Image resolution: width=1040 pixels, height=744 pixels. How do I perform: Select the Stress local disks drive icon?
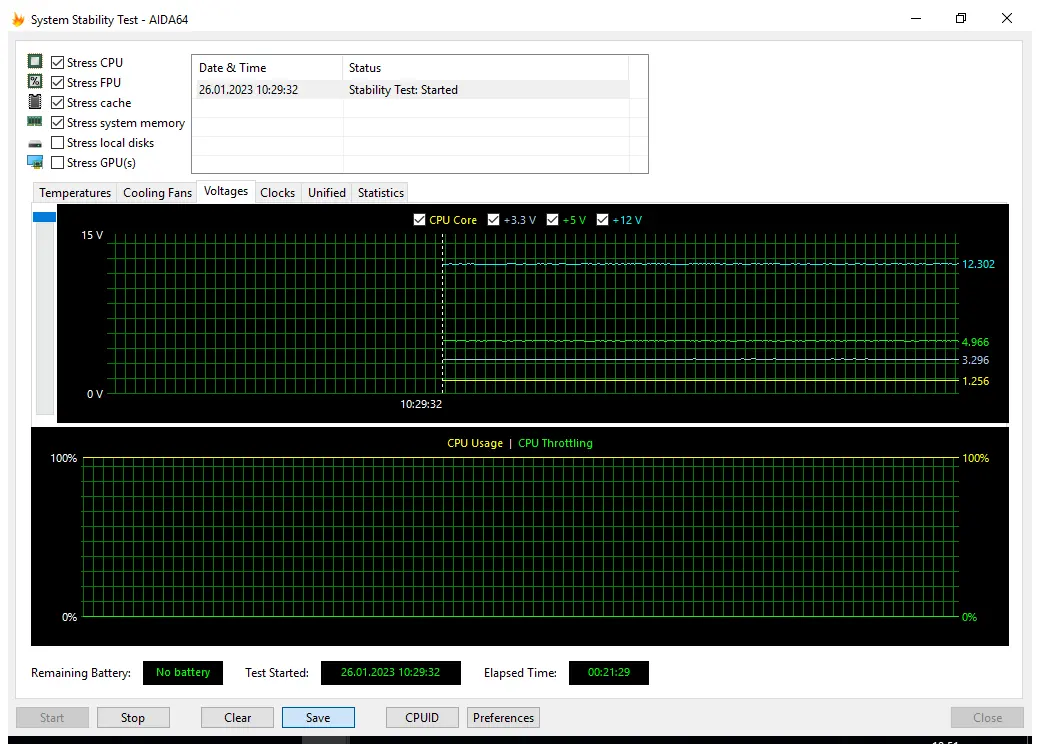click(36, 142)
